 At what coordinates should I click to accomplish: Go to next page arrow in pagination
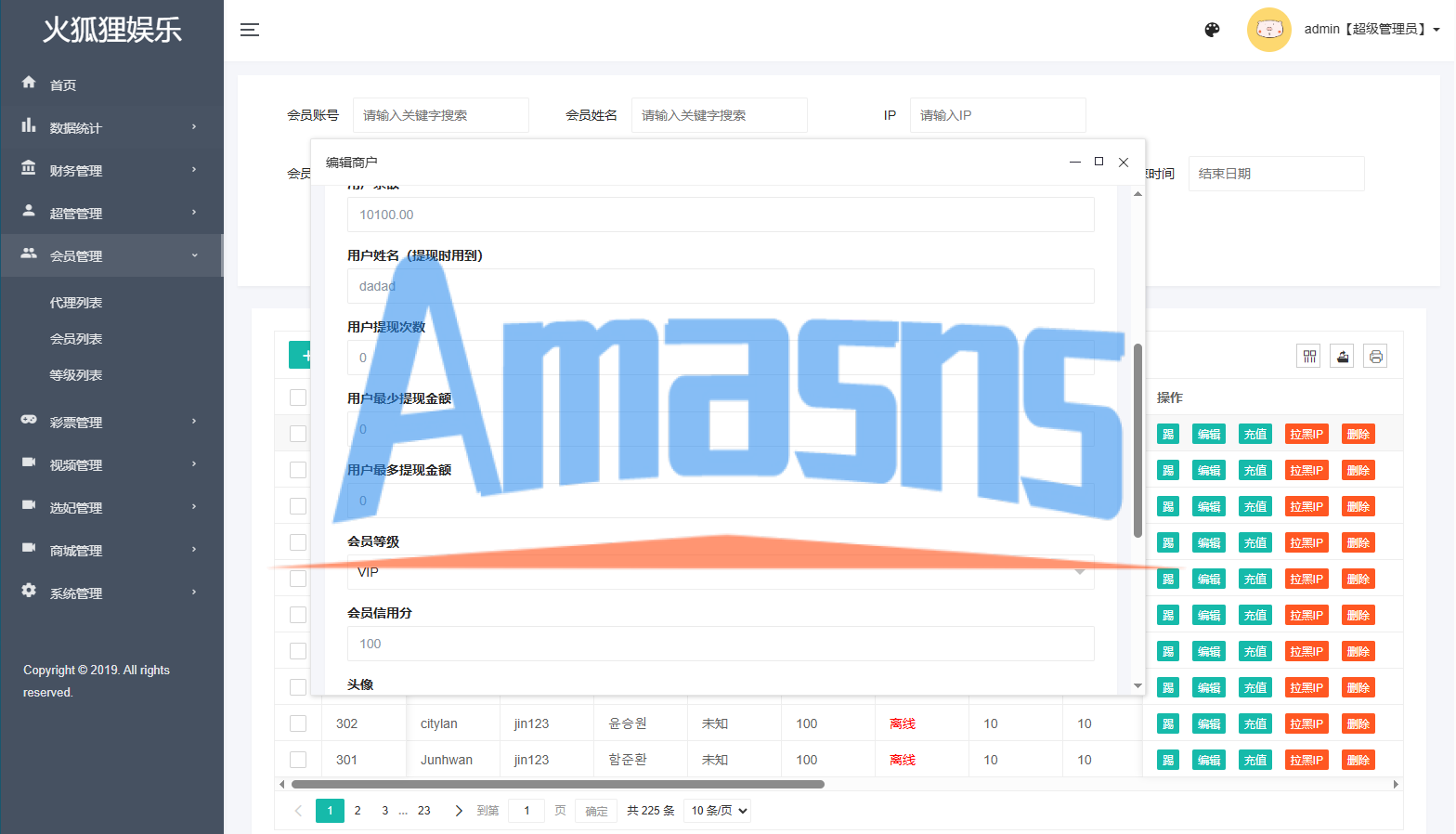coord(459,811)
